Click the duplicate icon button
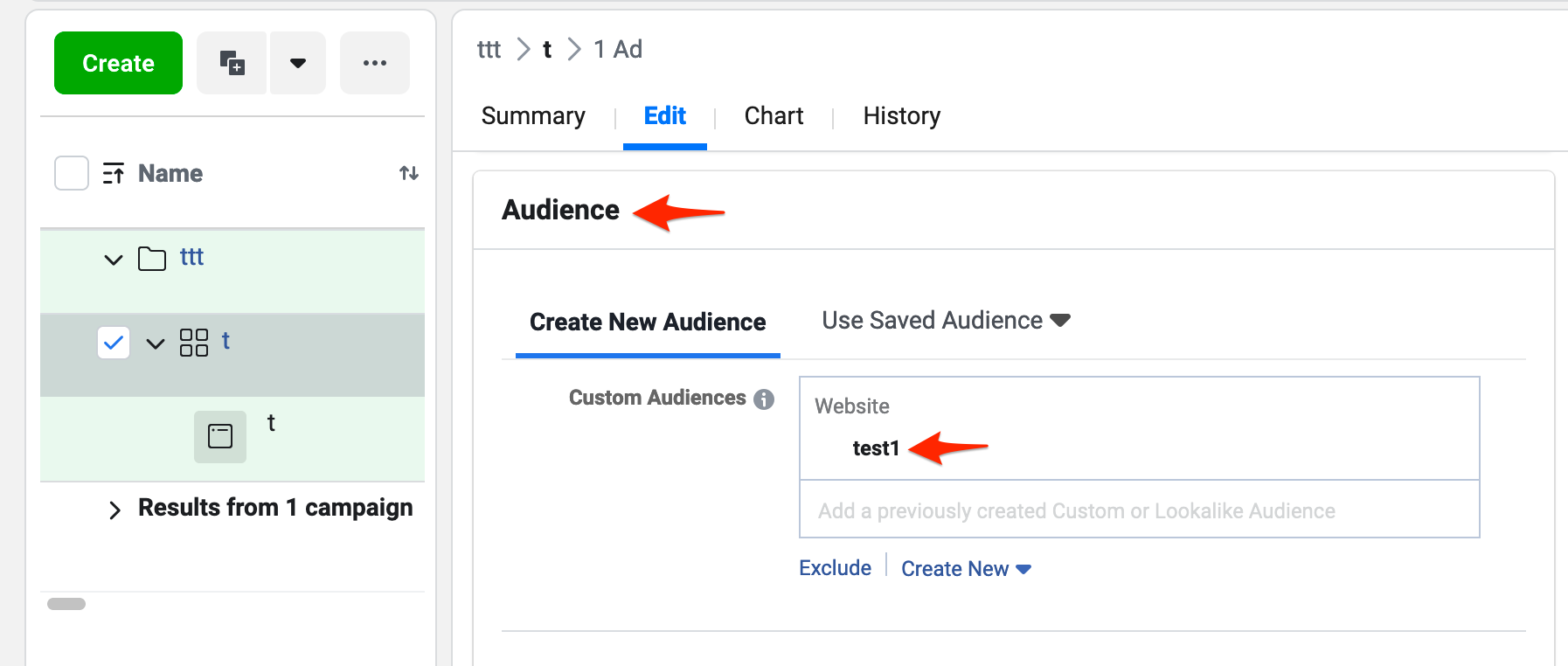The image size is (1568, 666). pyautogui.click(x=232, y=63)
